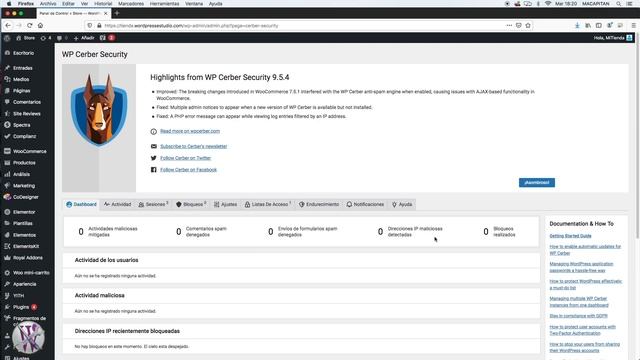Open Firefox downloads panel

pos(577,25)
